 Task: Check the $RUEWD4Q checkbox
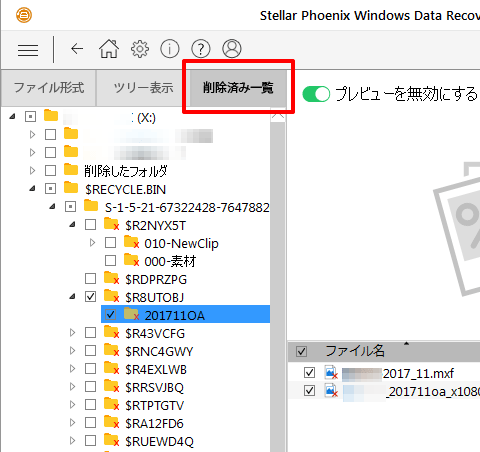[90, 441]
